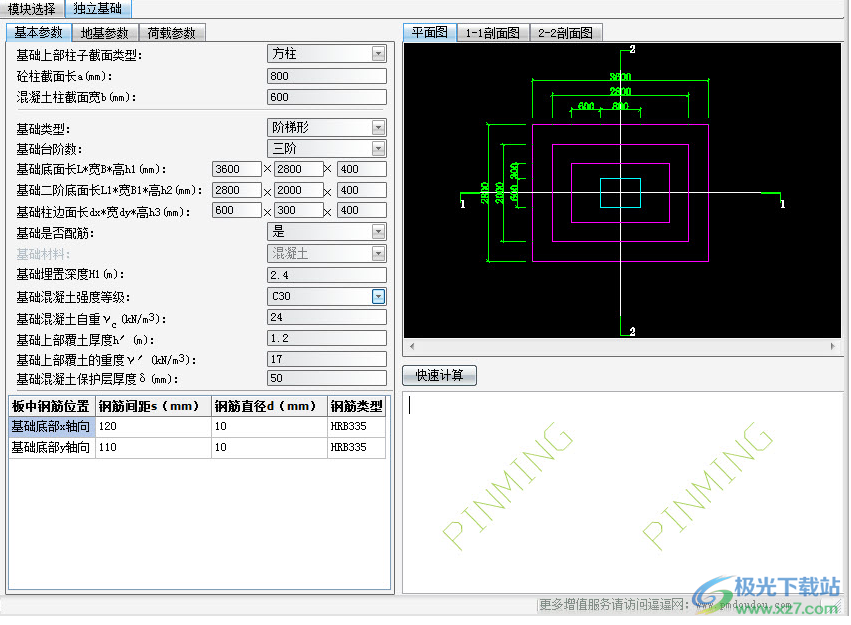This screenshot has width=851, height=625.
Task: Select the 独立基础 tab
Action: click(x=97, y=8)
